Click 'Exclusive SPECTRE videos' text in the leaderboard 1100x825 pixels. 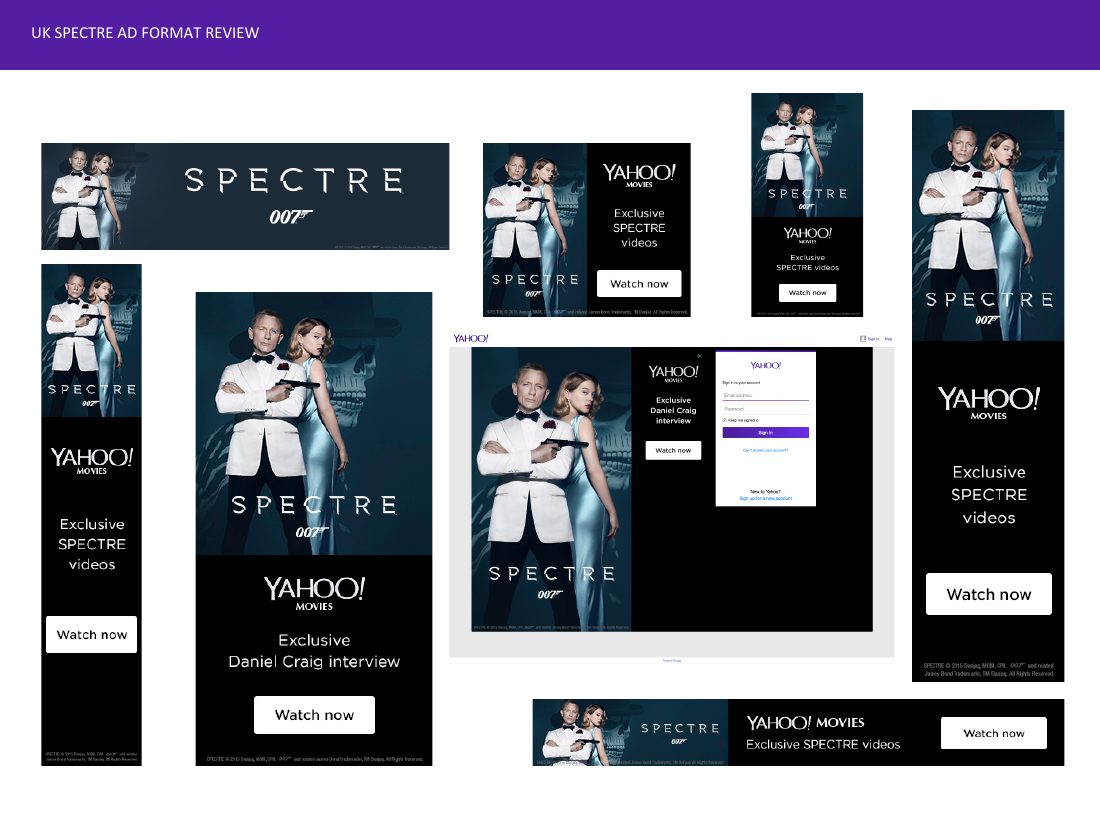[822, 744]
